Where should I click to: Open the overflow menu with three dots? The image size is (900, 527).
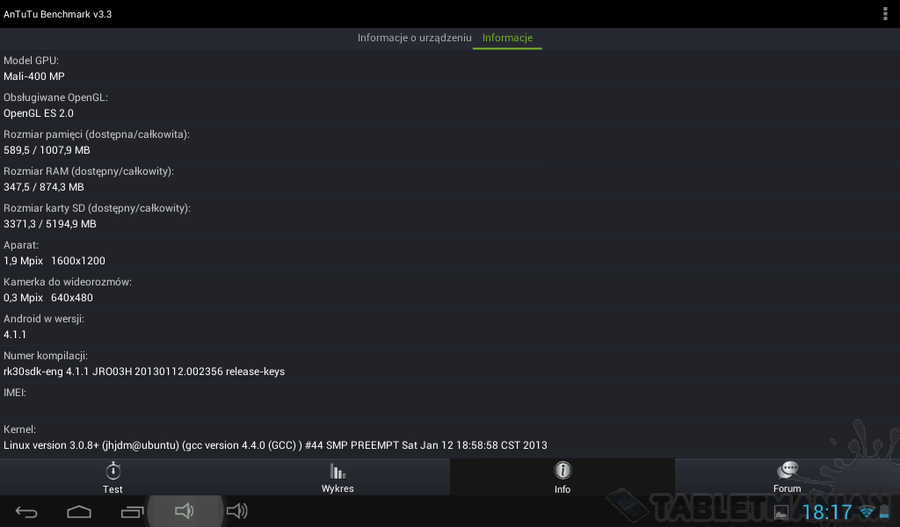coord(885,14)
